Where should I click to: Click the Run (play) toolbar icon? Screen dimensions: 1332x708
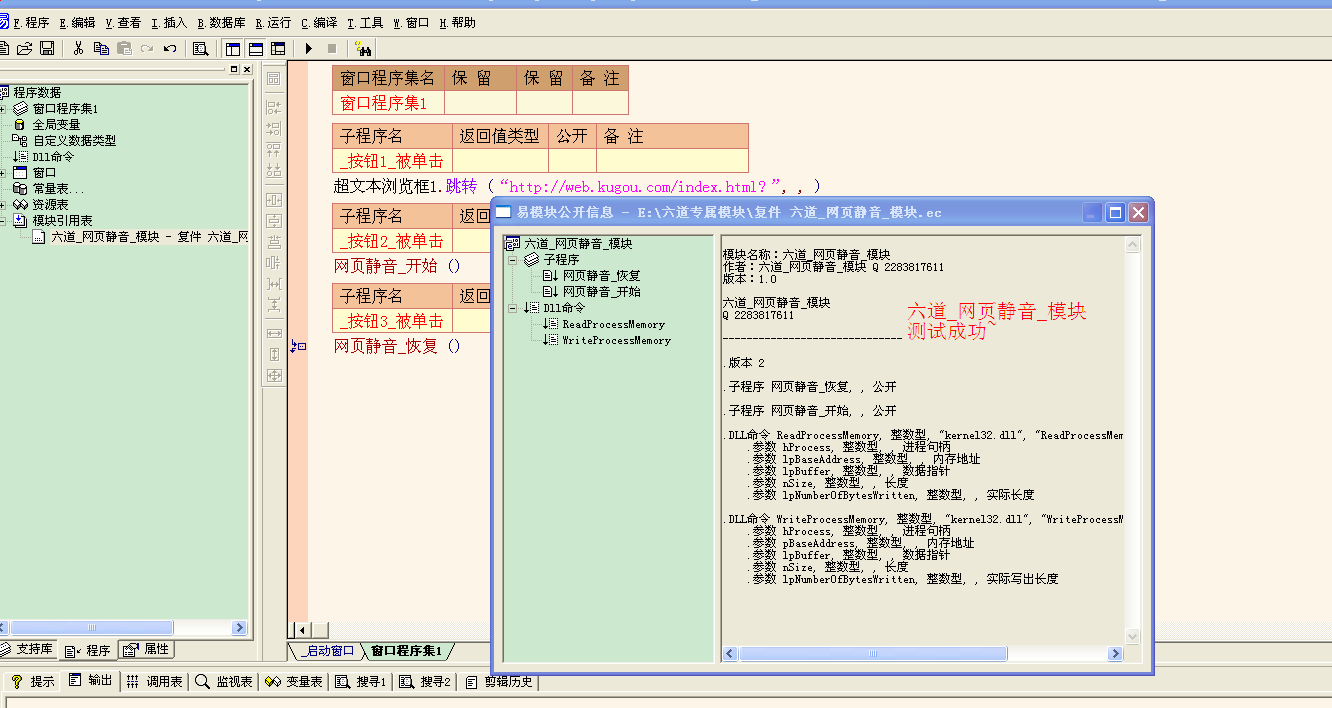tap(309, 48)
